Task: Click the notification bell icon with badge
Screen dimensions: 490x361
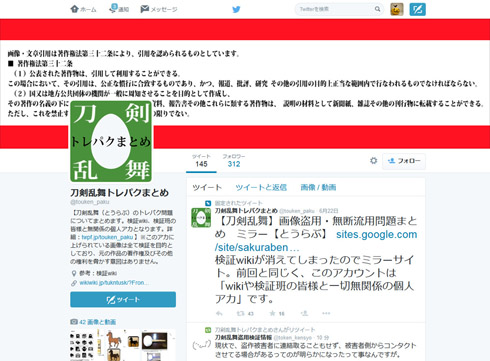Action: pyautogui.click(x=113, y=9)
